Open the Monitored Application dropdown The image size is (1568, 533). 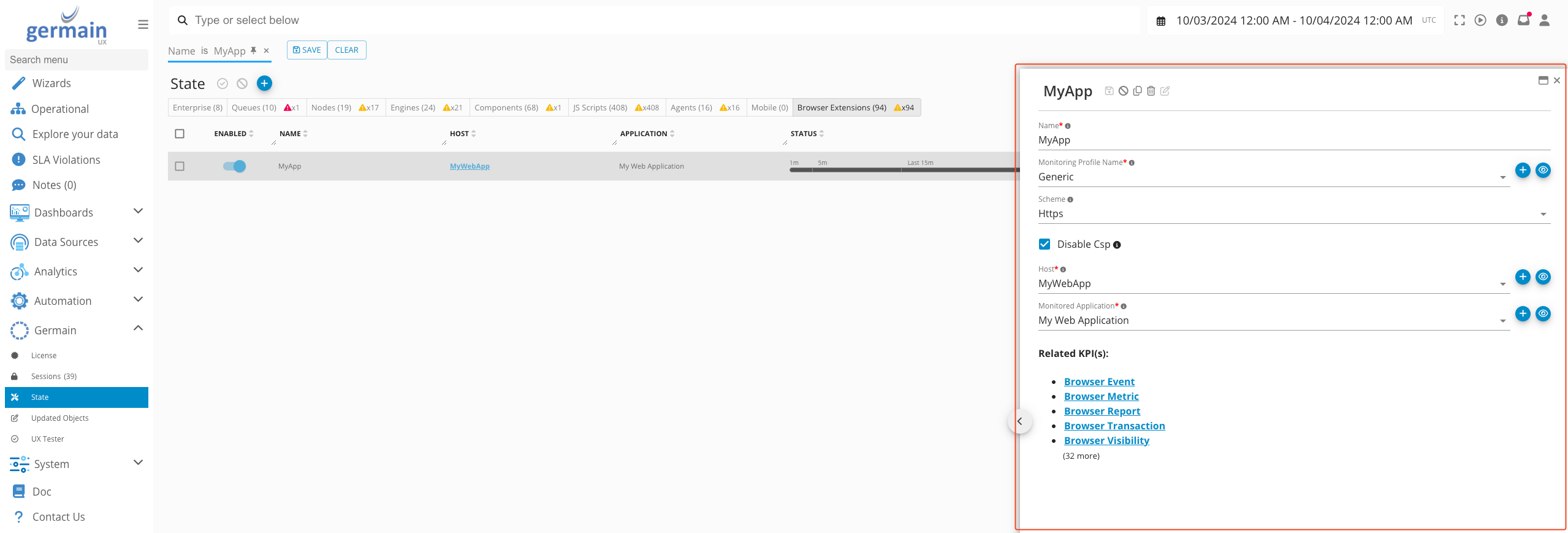1273,321
